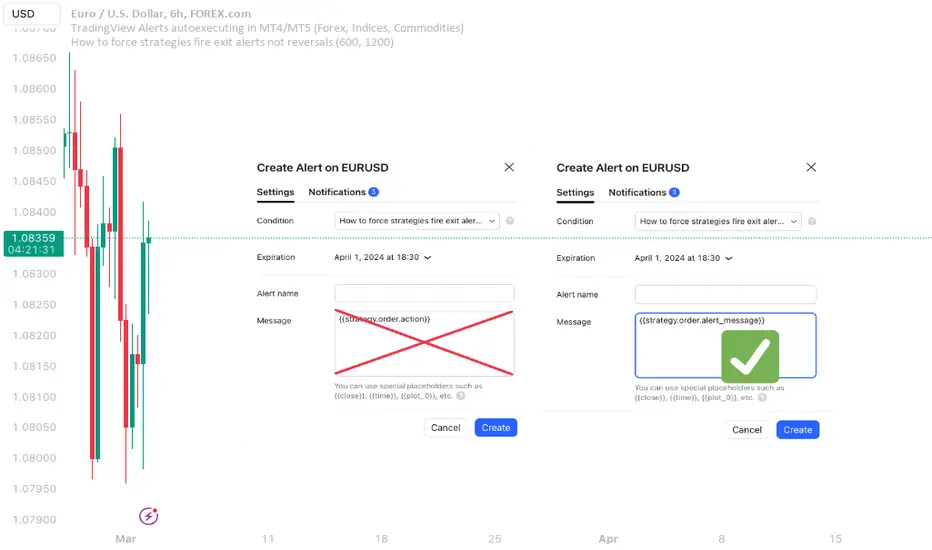The height and width of the screenshot is (550, 932).
Task: Focus Alert name field in right dialog
Action: point(725,295)
